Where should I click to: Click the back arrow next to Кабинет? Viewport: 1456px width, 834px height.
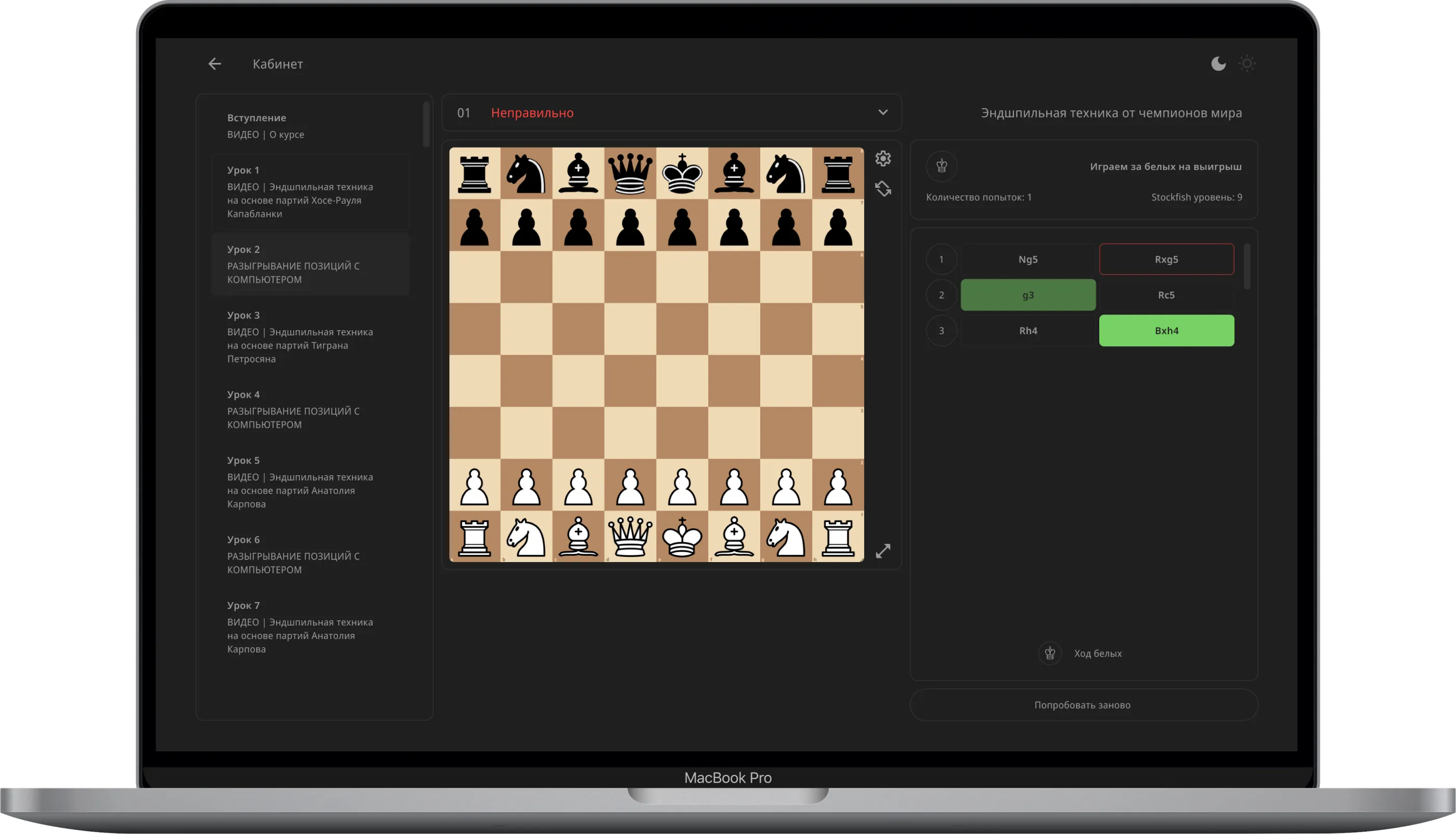coord(214,64)
